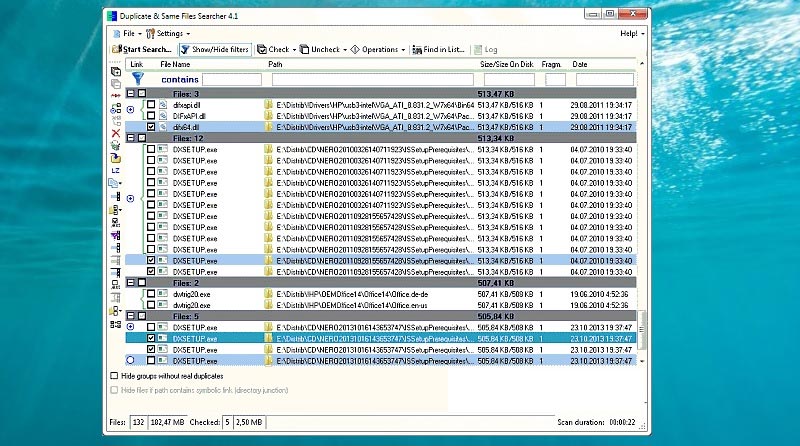800x446 pixels.
Task: Collapse the 'Files: 2' group
Action: [x=131, y=282]
